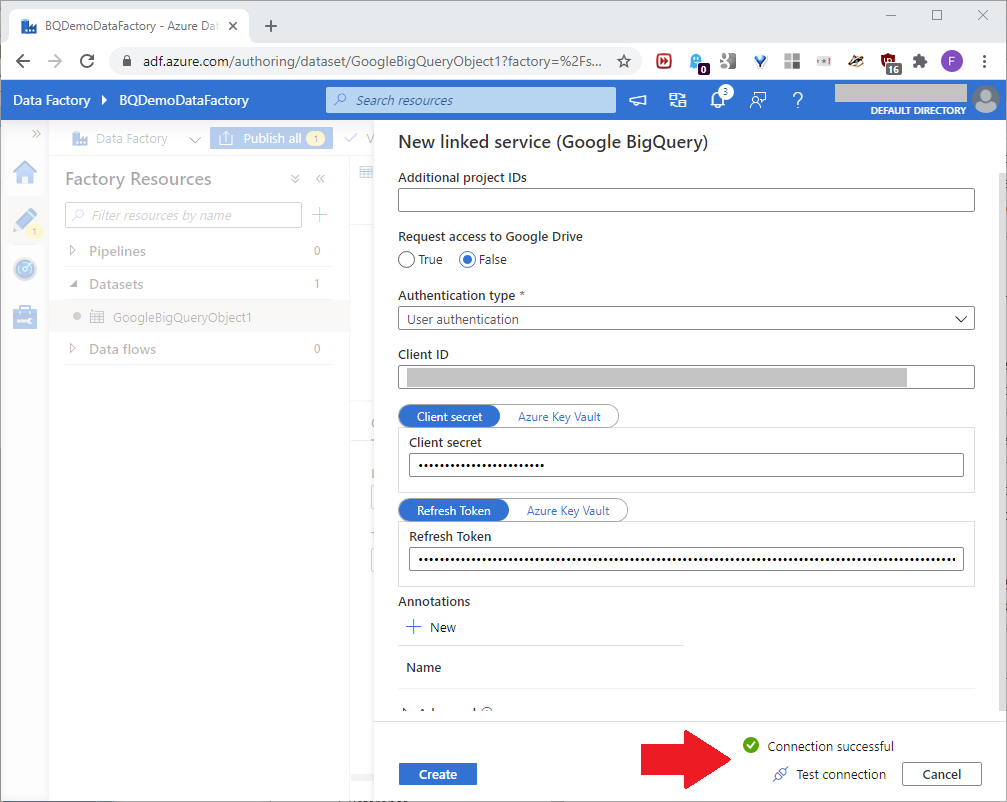The width and height of the screenshot is (1007, 802).
Task: Switch Client secret to Azure Key Vault
Action: click(559, 417)
